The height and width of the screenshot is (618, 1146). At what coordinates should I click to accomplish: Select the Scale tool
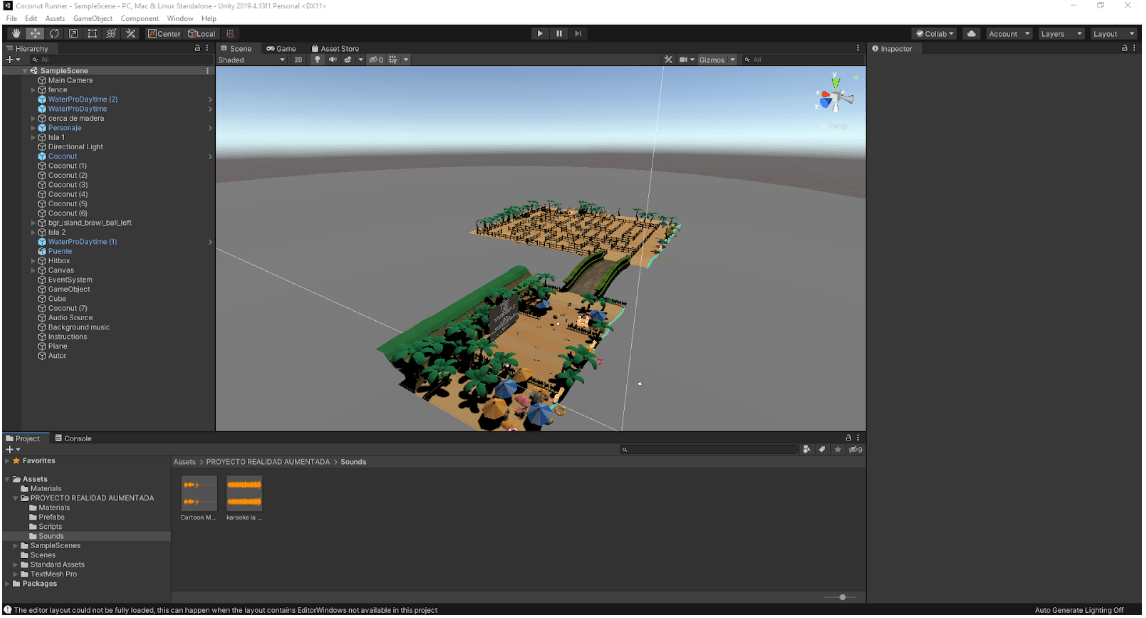72,33
